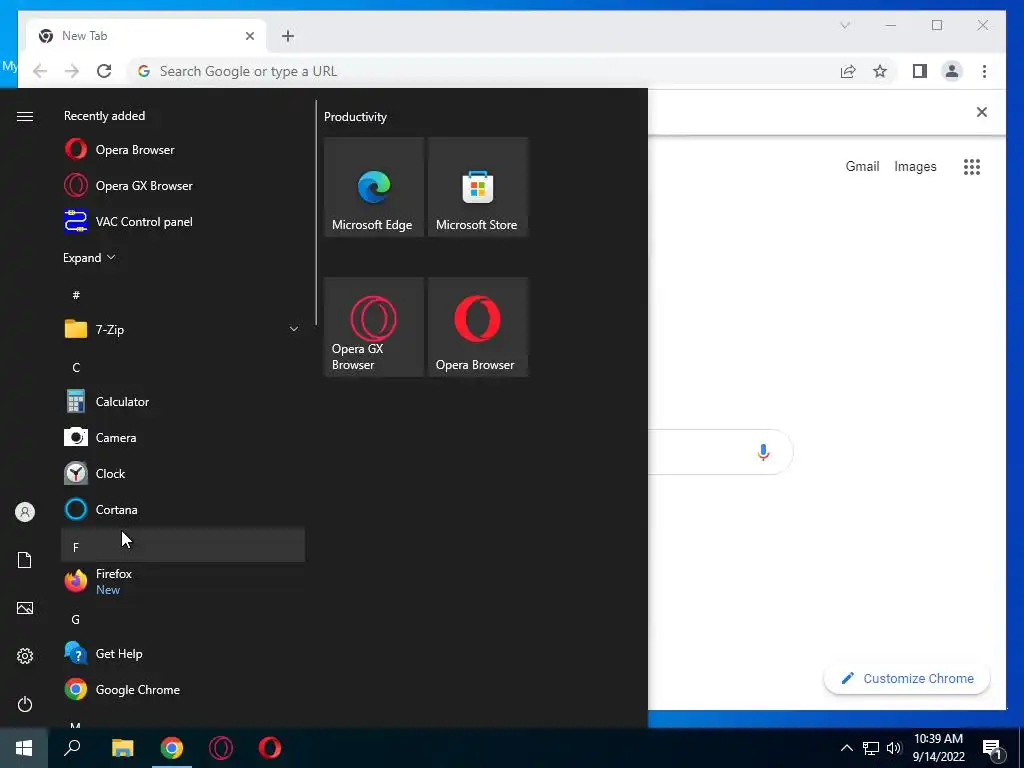Open the Google apps grid
This screenshot has width=1024, height=768.
[972, 167]
